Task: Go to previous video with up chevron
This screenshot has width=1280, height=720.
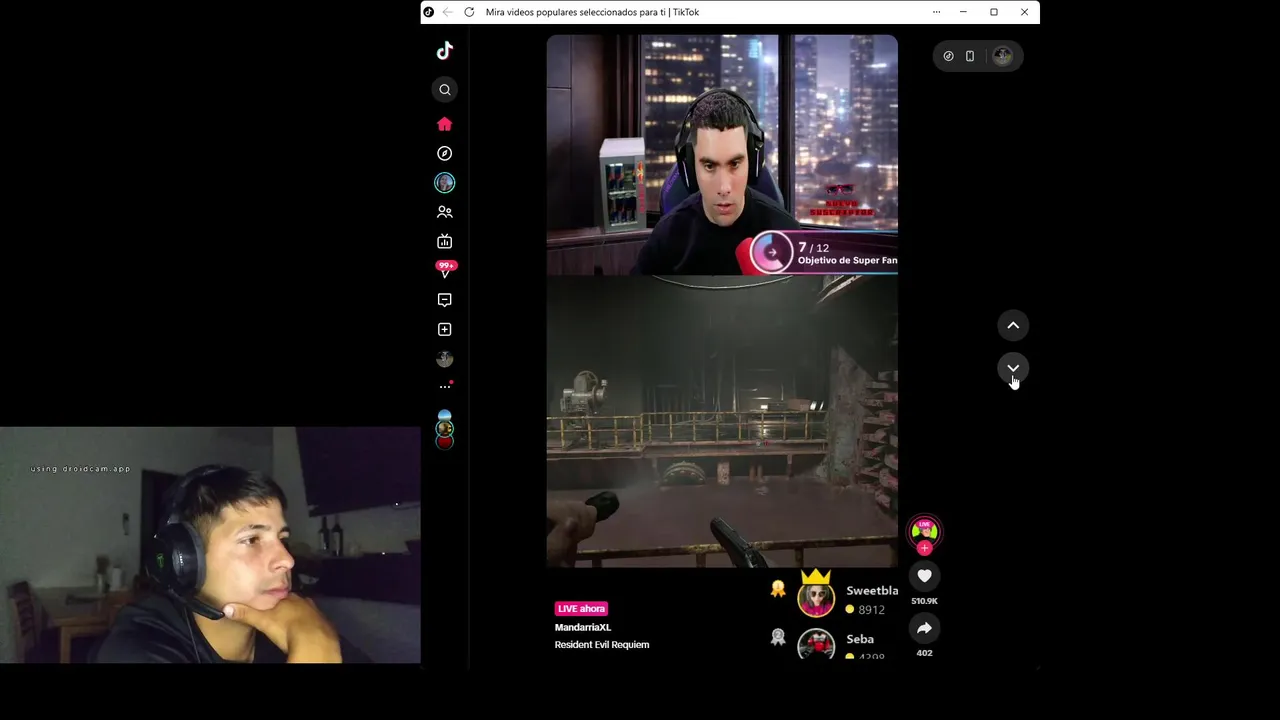Action: click(x=1013, y=325)
